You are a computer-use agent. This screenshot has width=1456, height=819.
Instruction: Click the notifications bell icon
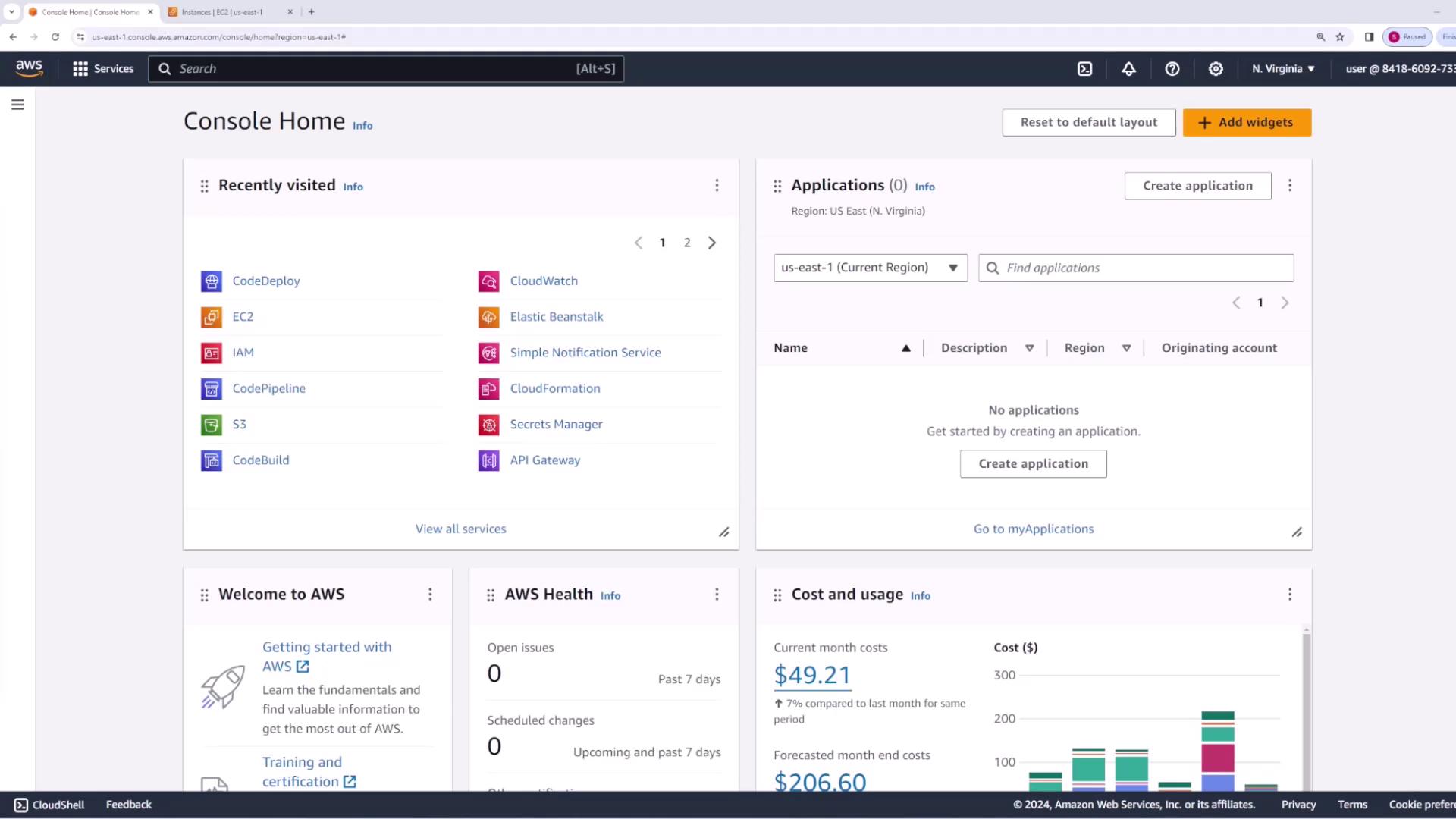pos(1128,69)
